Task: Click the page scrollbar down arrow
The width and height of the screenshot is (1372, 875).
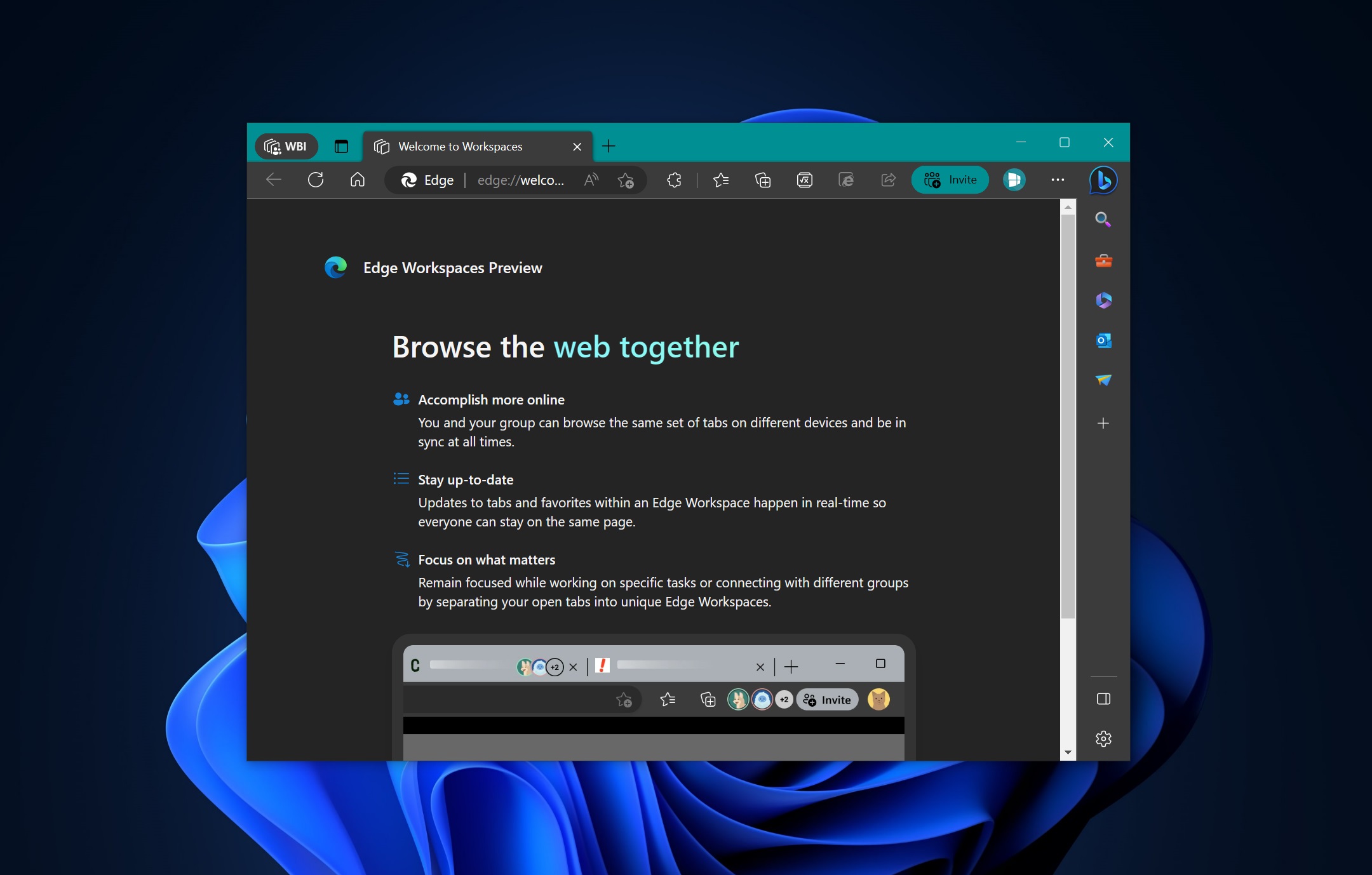Action: click(1068, 752)
